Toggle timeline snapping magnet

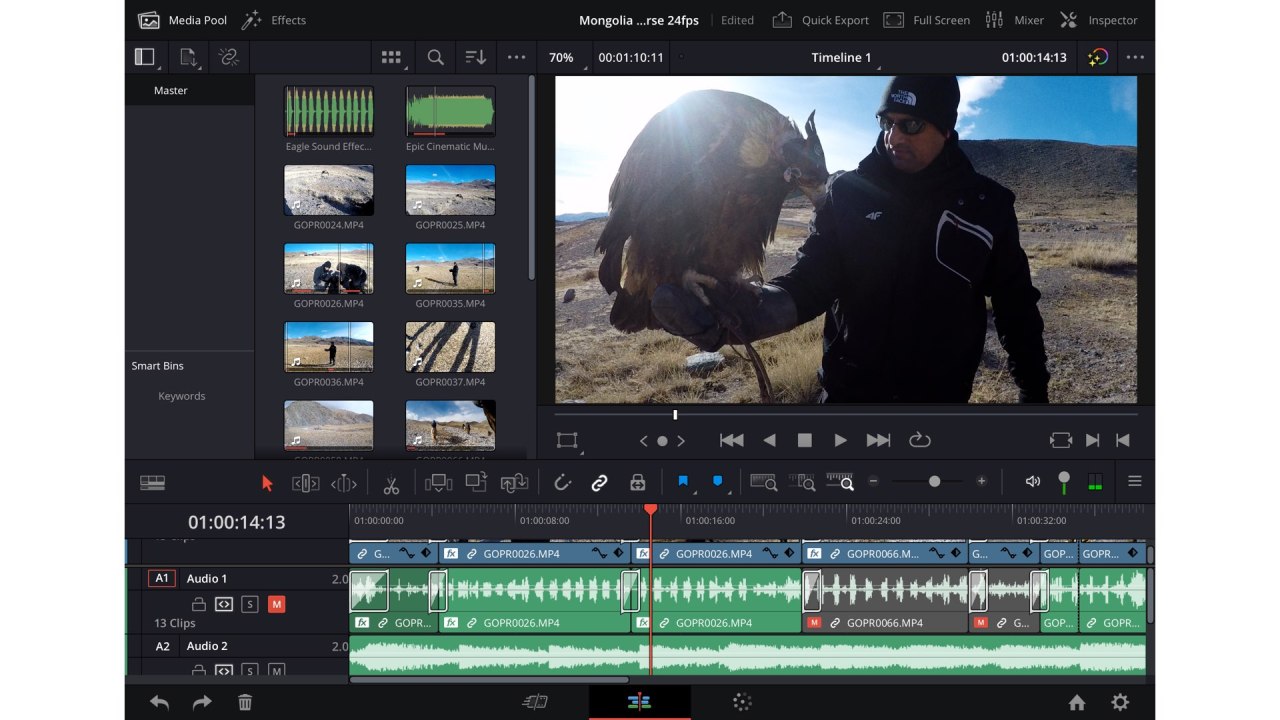tap(562, 483)
